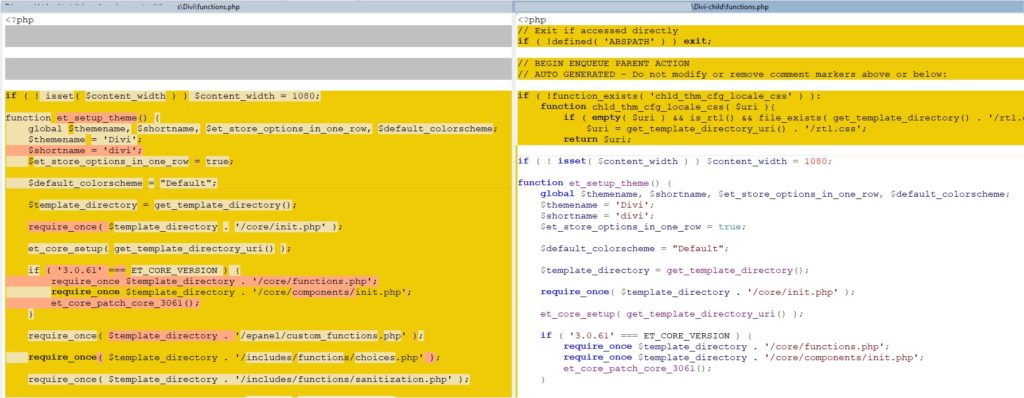Click left pane 'function et_setup_theme() {' line
The image size is (1024, 398).
coord(82,118)
